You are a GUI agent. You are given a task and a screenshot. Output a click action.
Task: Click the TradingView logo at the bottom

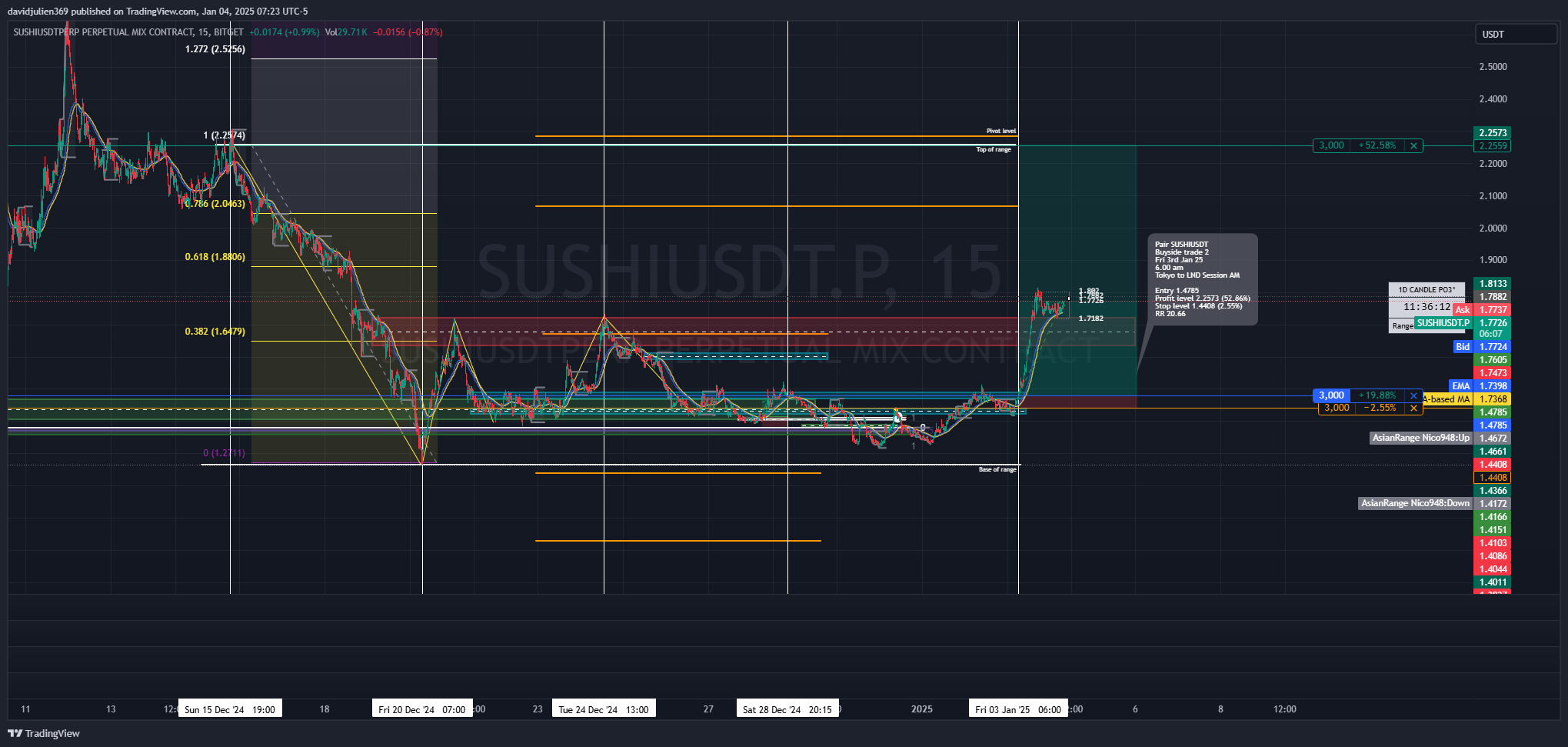coord(44,733)
